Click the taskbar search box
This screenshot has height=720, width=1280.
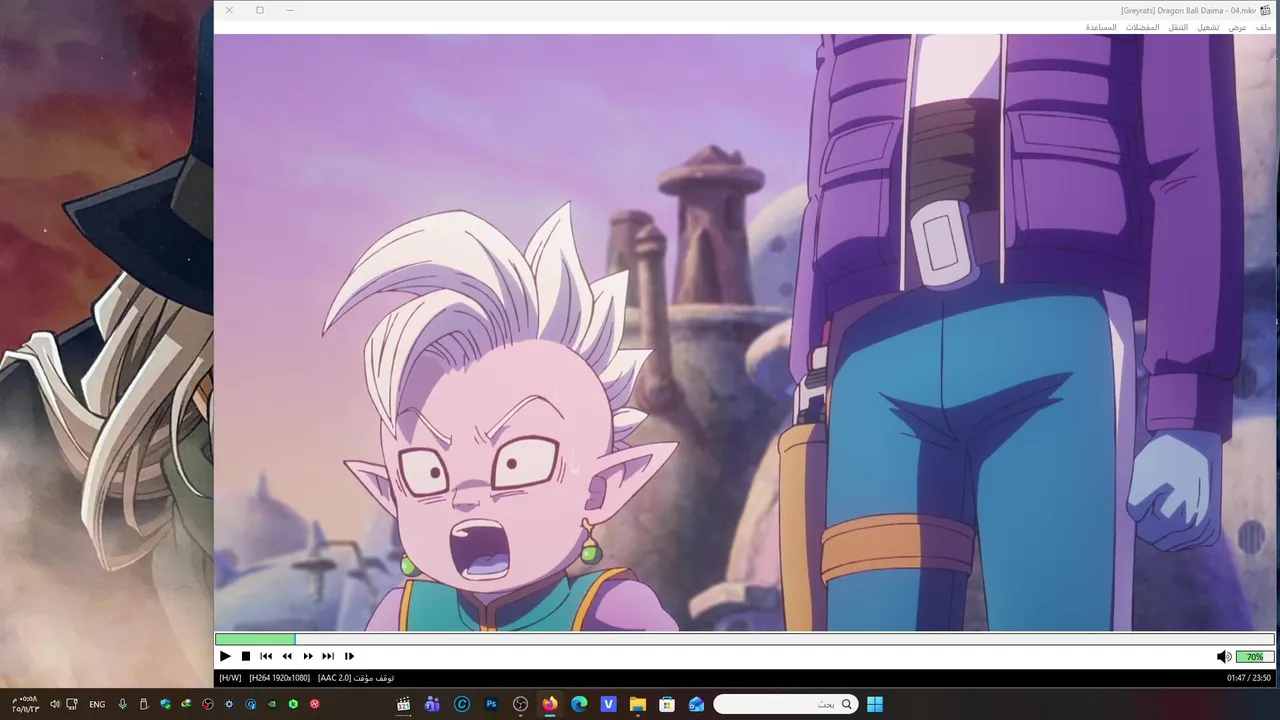coord(786,704)
